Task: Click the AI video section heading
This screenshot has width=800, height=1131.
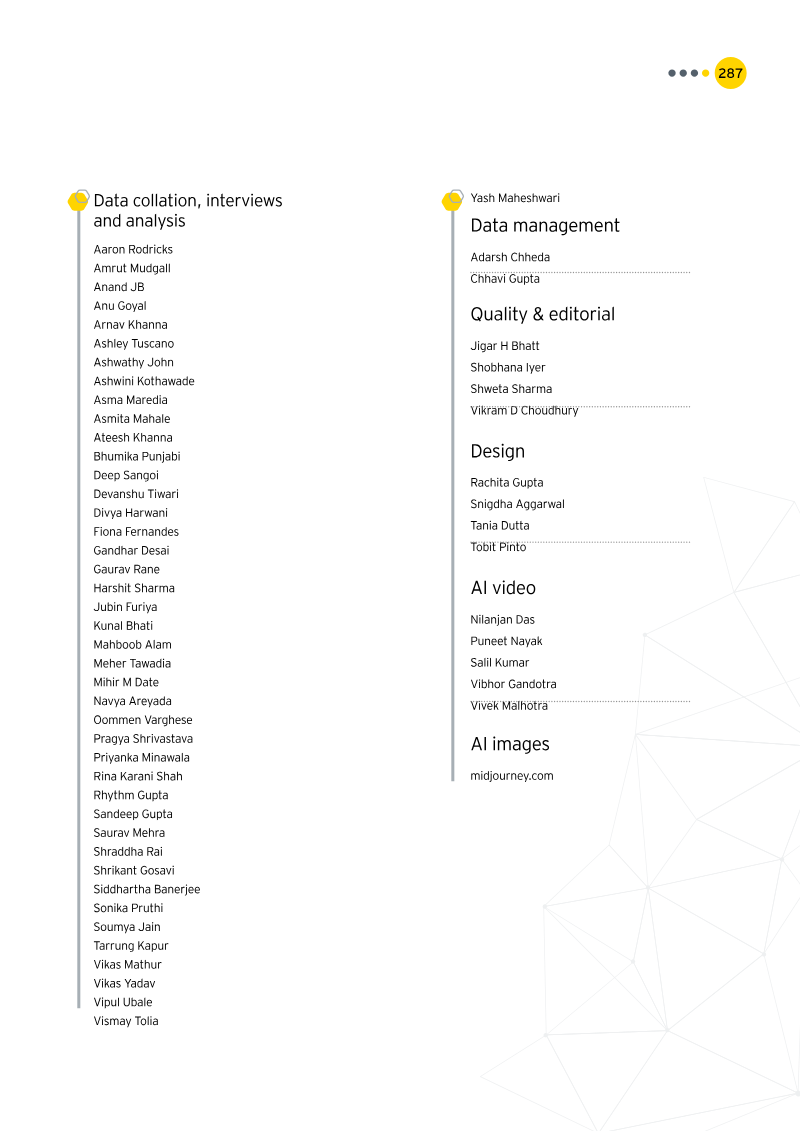Action: [x=503, y=588]
